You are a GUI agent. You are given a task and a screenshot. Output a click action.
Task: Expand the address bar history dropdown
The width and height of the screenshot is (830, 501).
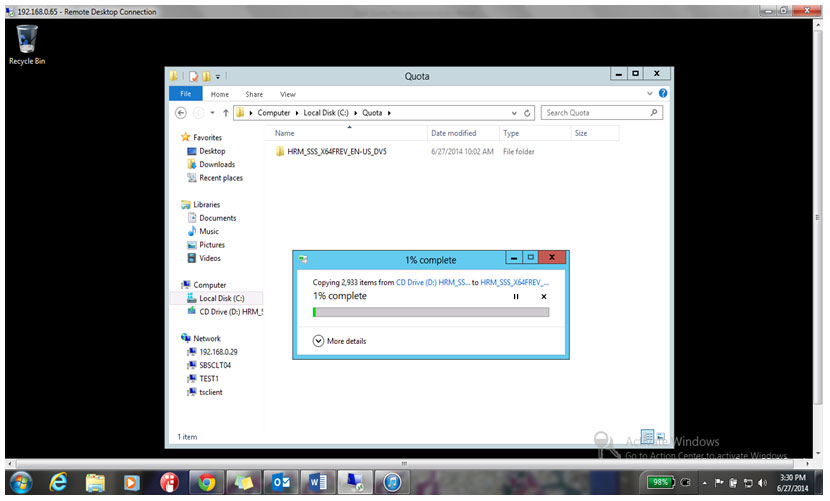[x=514, y=113]
